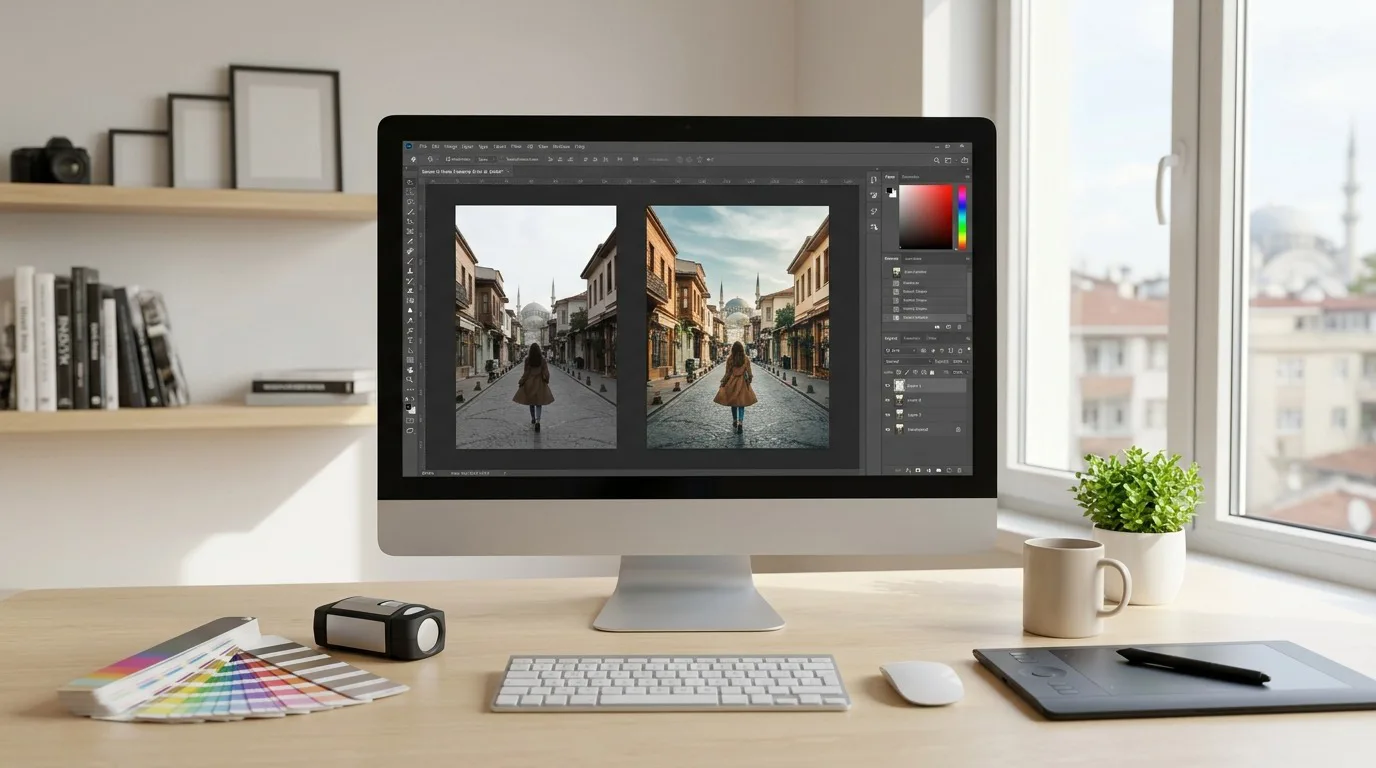Open the workspace switcher dropdown at top right
1376x768 pixels.
click(951, 159)
